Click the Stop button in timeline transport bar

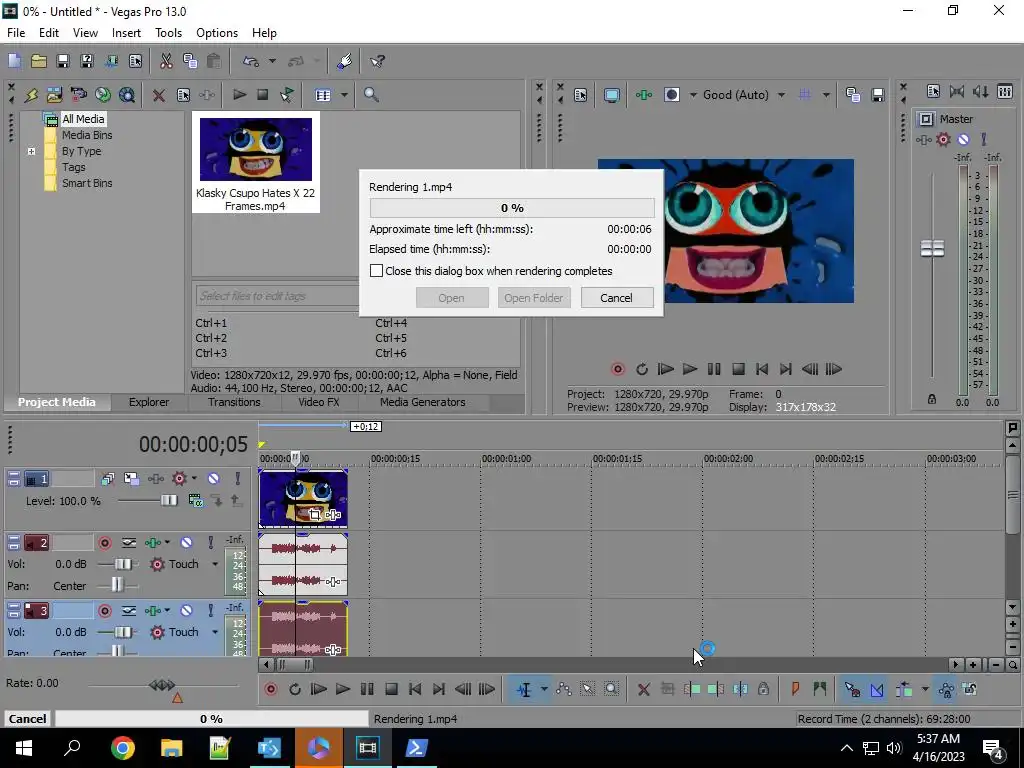coord(391,689)
